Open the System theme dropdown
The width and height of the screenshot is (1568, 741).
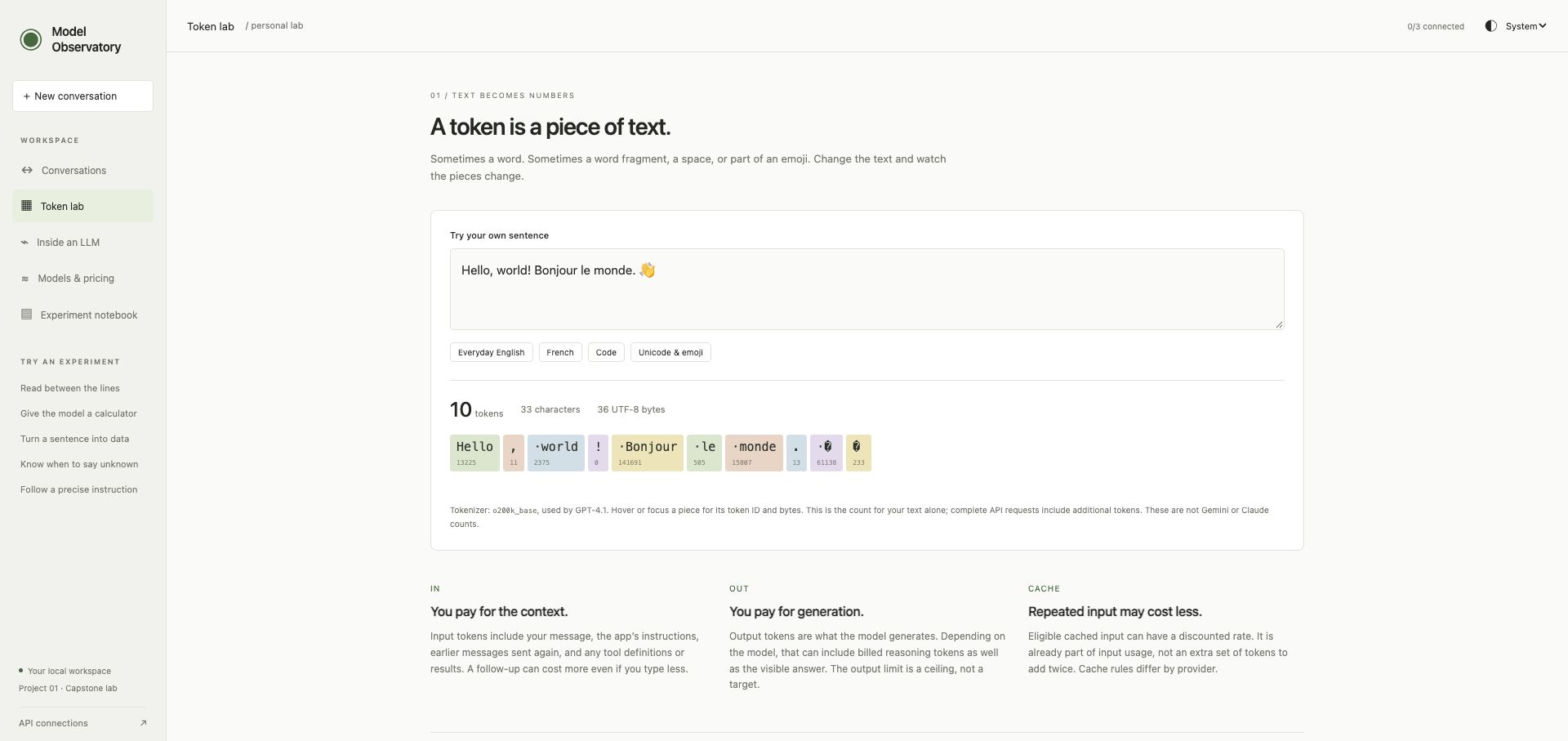coord(1526,26)
